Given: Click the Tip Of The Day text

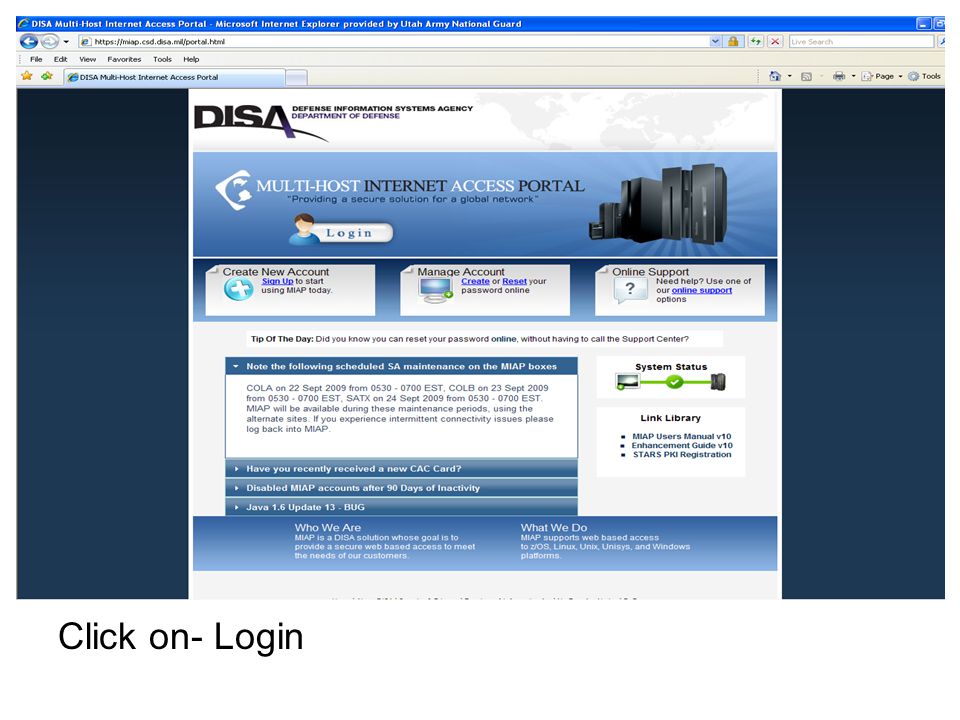Looking at the screenshot, I should click(470, 339).
